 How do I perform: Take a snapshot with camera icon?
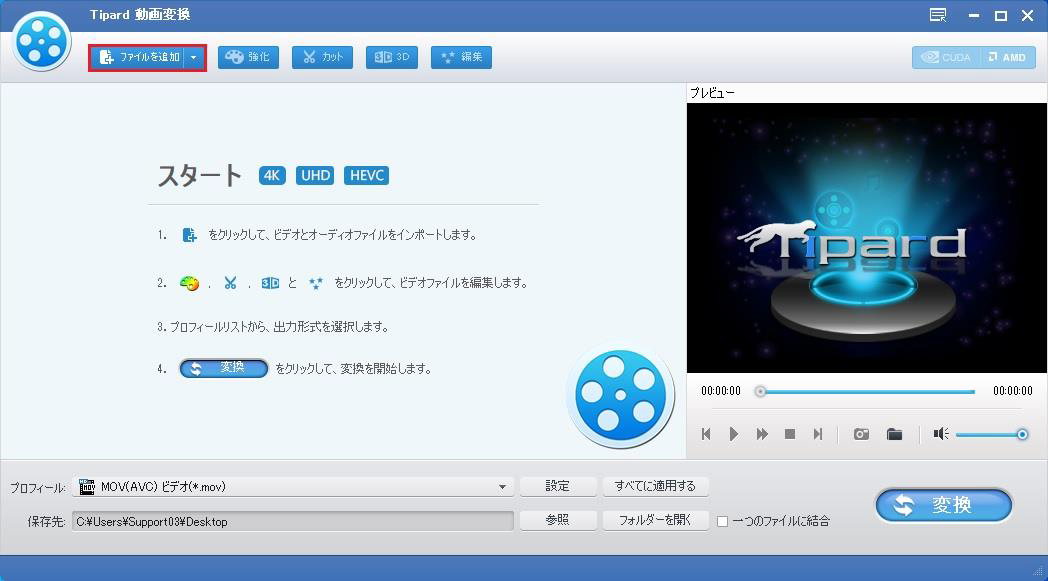861,435
